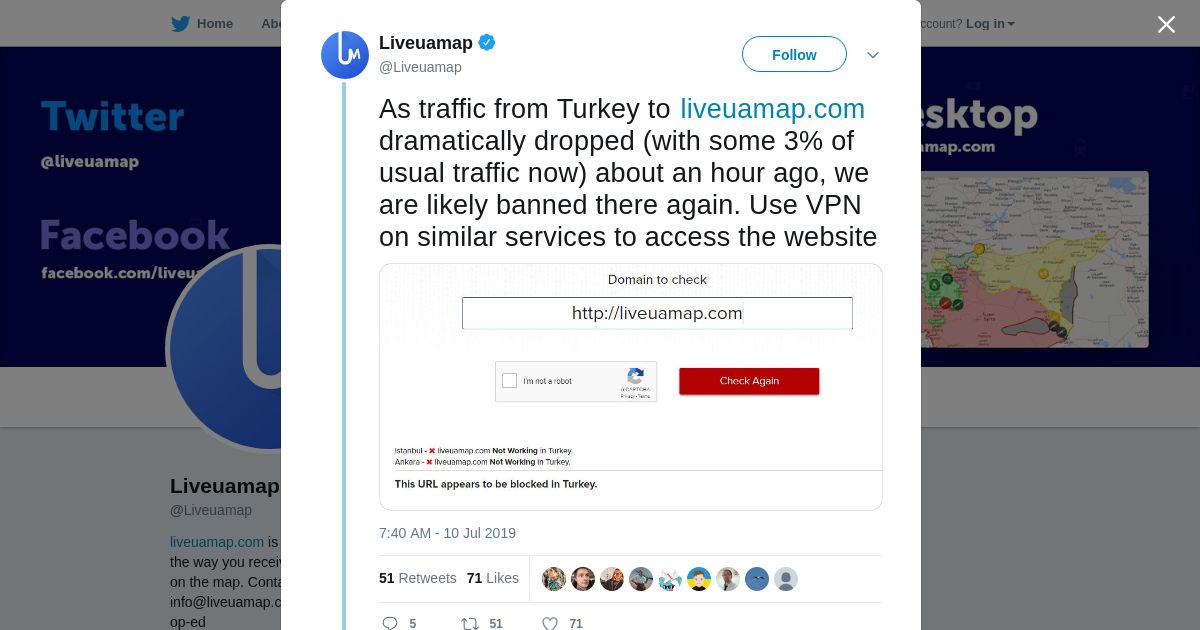Expand the tweet options chevron next to Follow
The height and width of the screenshot is (630, 1200).
click(x=873, y=55)
